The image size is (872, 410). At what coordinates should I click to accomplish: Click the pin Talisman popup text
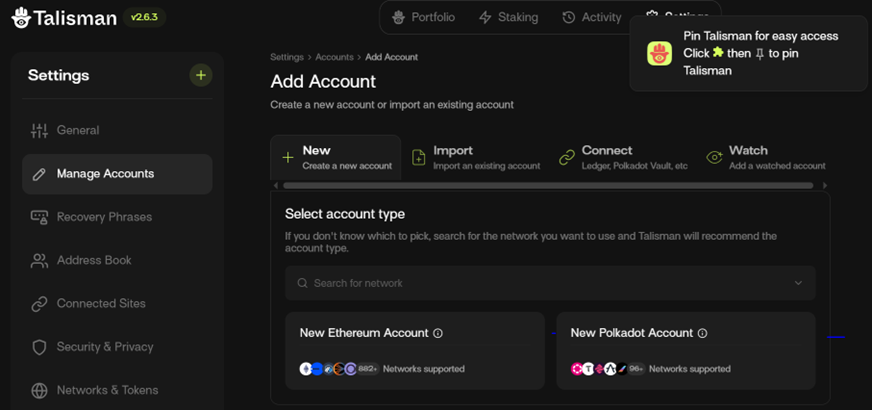click(761, 53)
